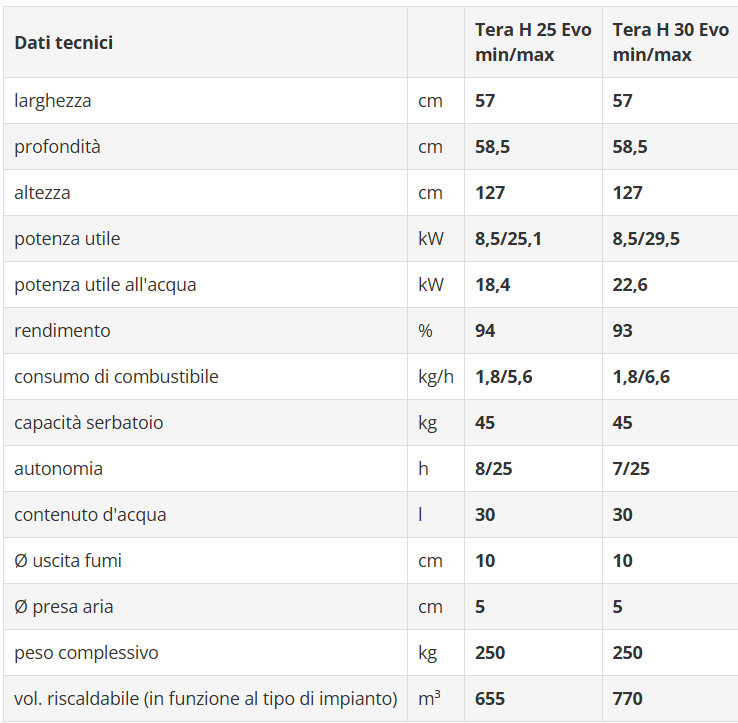Click the 'contenuto d'acqua' row label

point(90,515)
